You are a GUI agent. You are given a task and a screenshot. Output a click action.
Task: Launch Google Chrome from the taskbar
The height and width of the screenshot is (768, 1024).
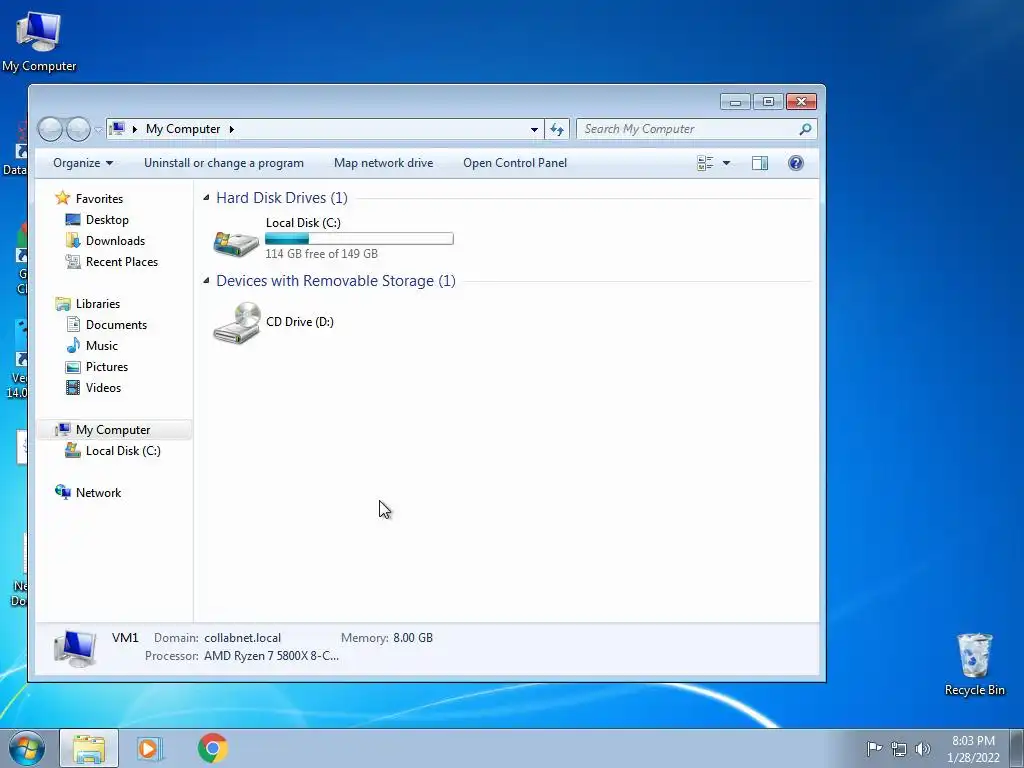pos(212,748)
